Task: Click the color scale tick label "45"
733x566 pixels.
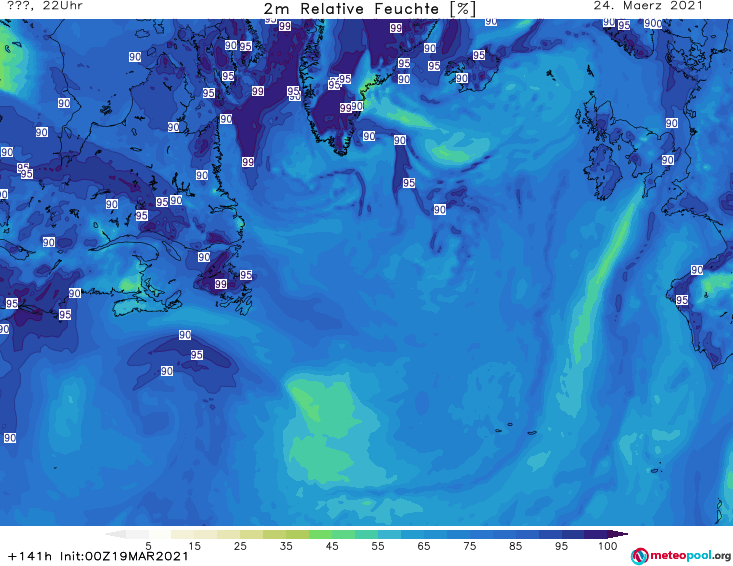Action: pos(332,546)
